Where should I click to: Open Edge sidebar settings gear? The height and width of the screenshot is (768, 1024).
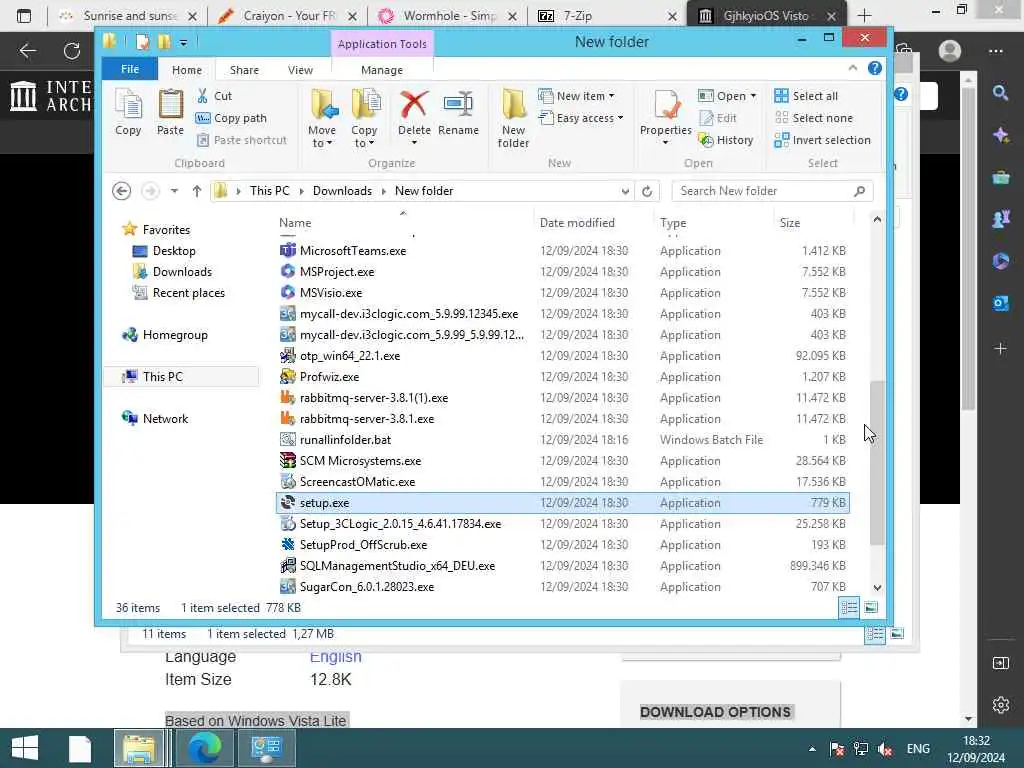pos(1000,705)
